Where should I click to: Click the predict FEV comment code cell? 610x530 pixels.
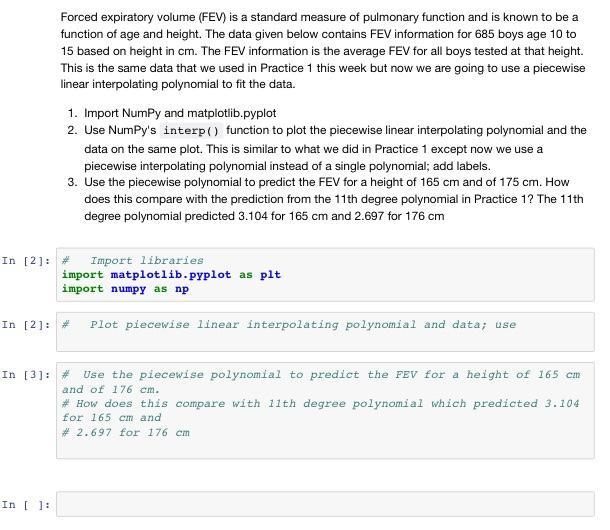[x=325, y=411]
